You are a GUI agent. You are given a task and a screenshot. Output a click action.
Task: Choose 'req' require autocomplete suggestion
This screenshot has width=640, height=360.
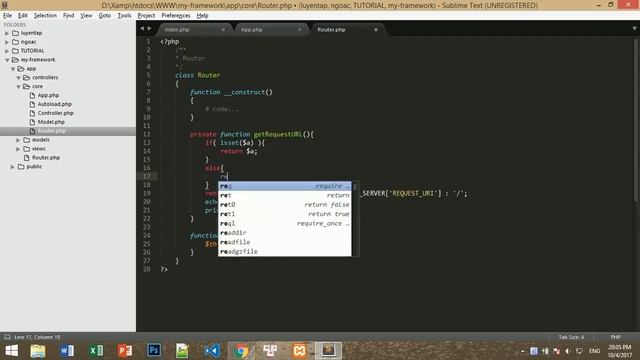[x=284, y=186]
